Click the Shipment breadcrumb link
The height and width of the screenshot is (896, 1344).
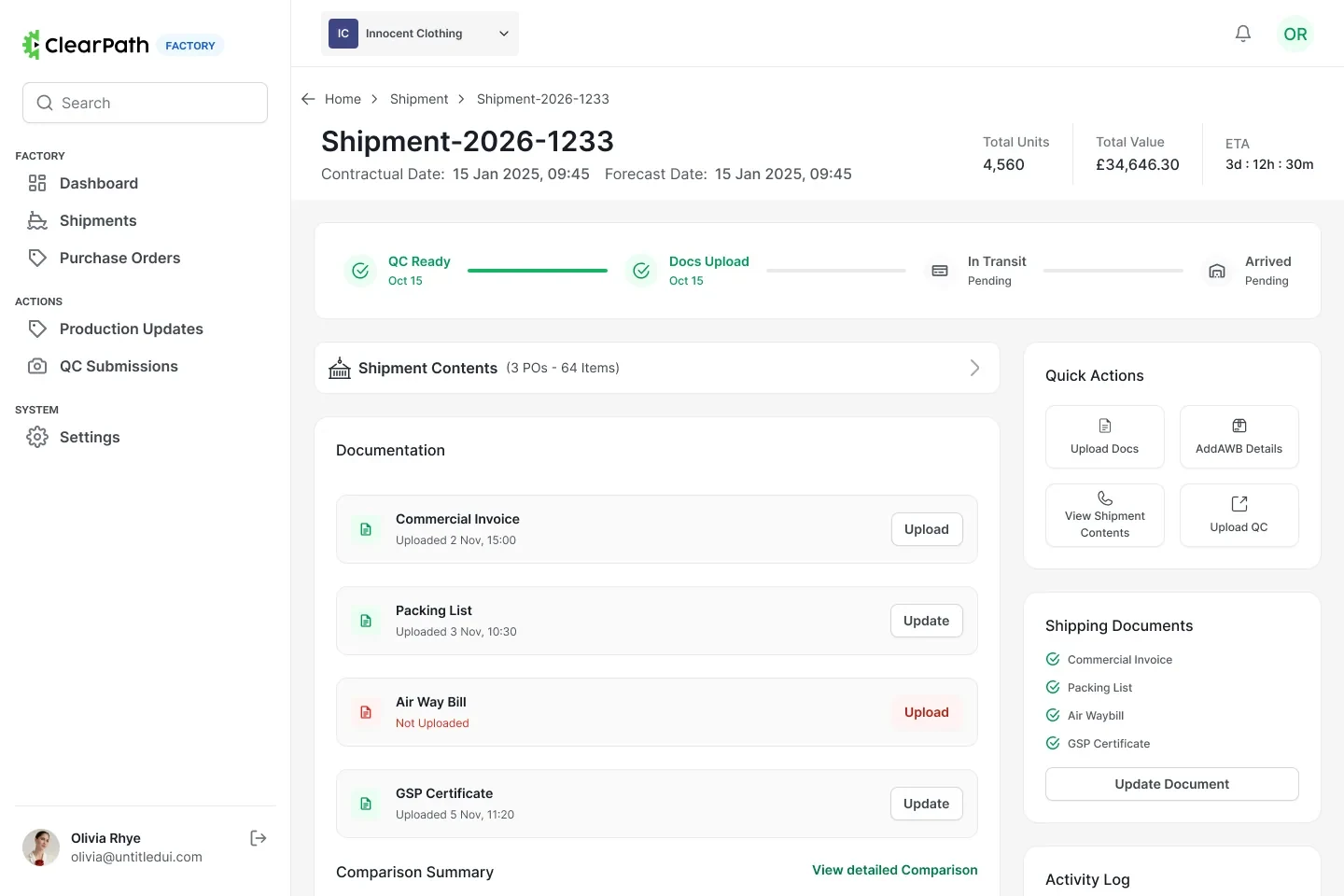click(419, 99)
